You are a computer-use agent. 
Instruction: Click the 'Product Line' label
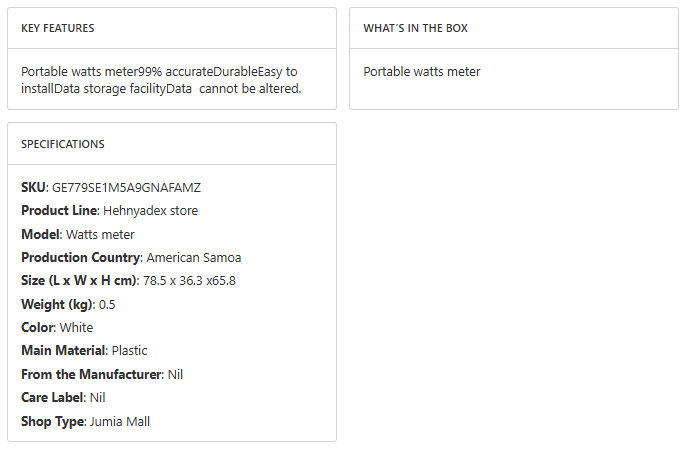click(x=58, y=211)
